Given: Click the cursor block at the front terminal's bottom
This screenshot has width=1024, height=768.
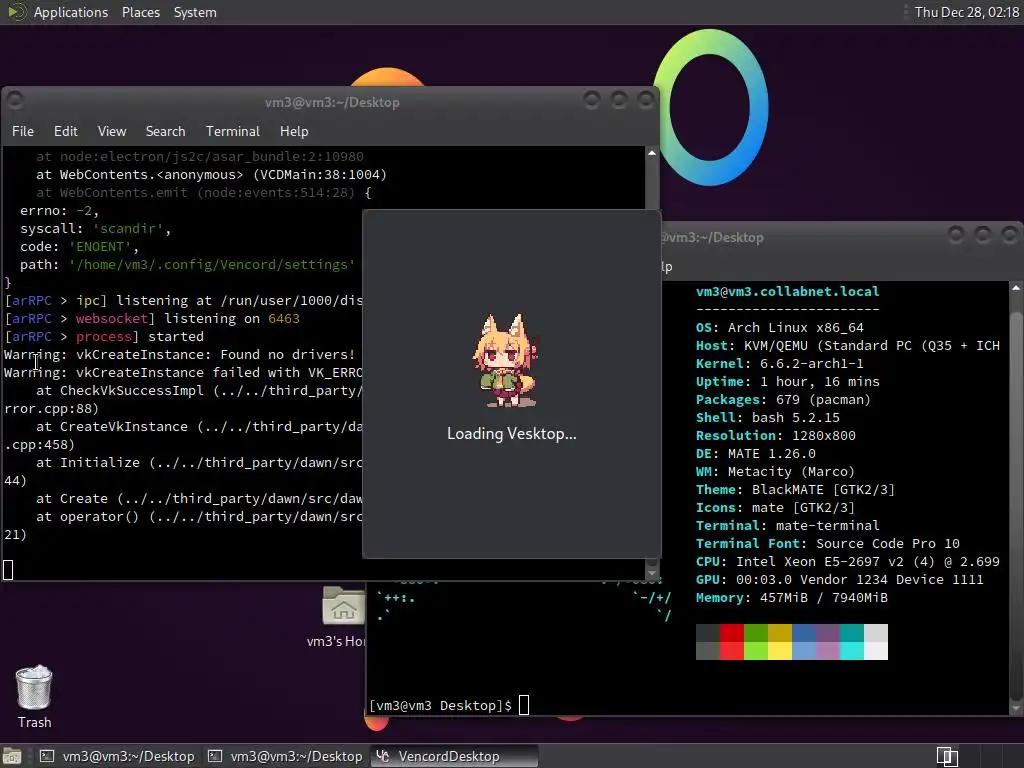Looking at the screenshot, I should coord(8,570).
